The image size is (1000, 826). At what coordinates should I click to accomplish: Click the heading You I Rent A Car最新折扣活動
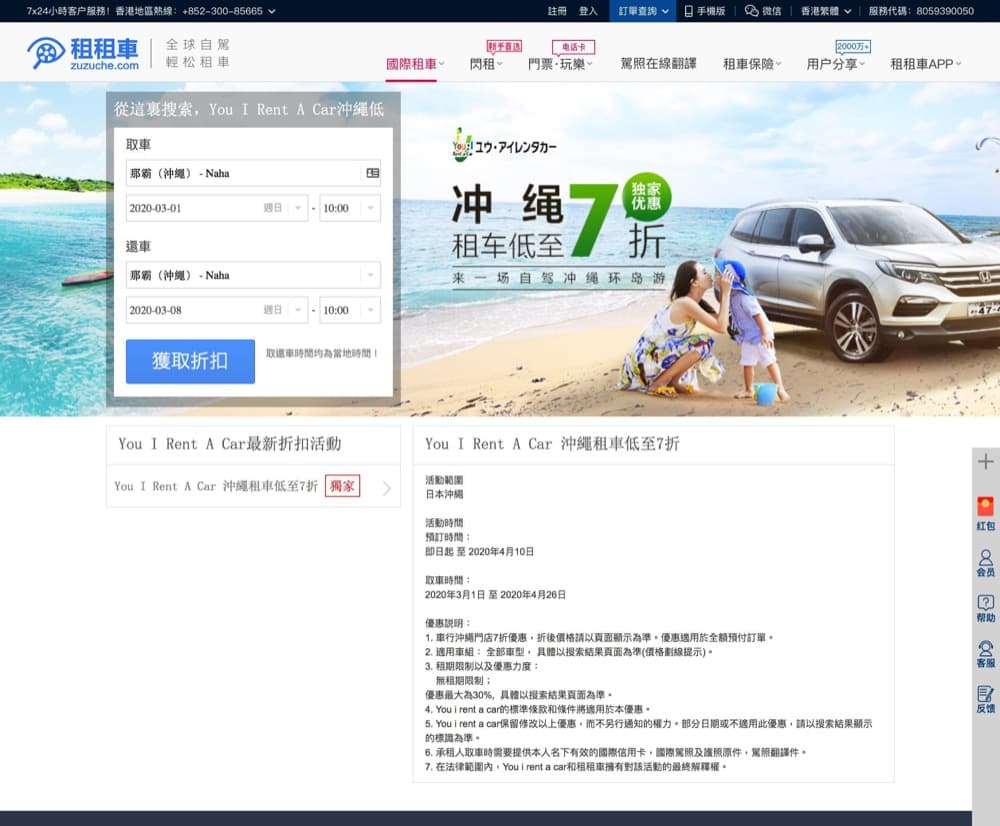tap(230, 444)
